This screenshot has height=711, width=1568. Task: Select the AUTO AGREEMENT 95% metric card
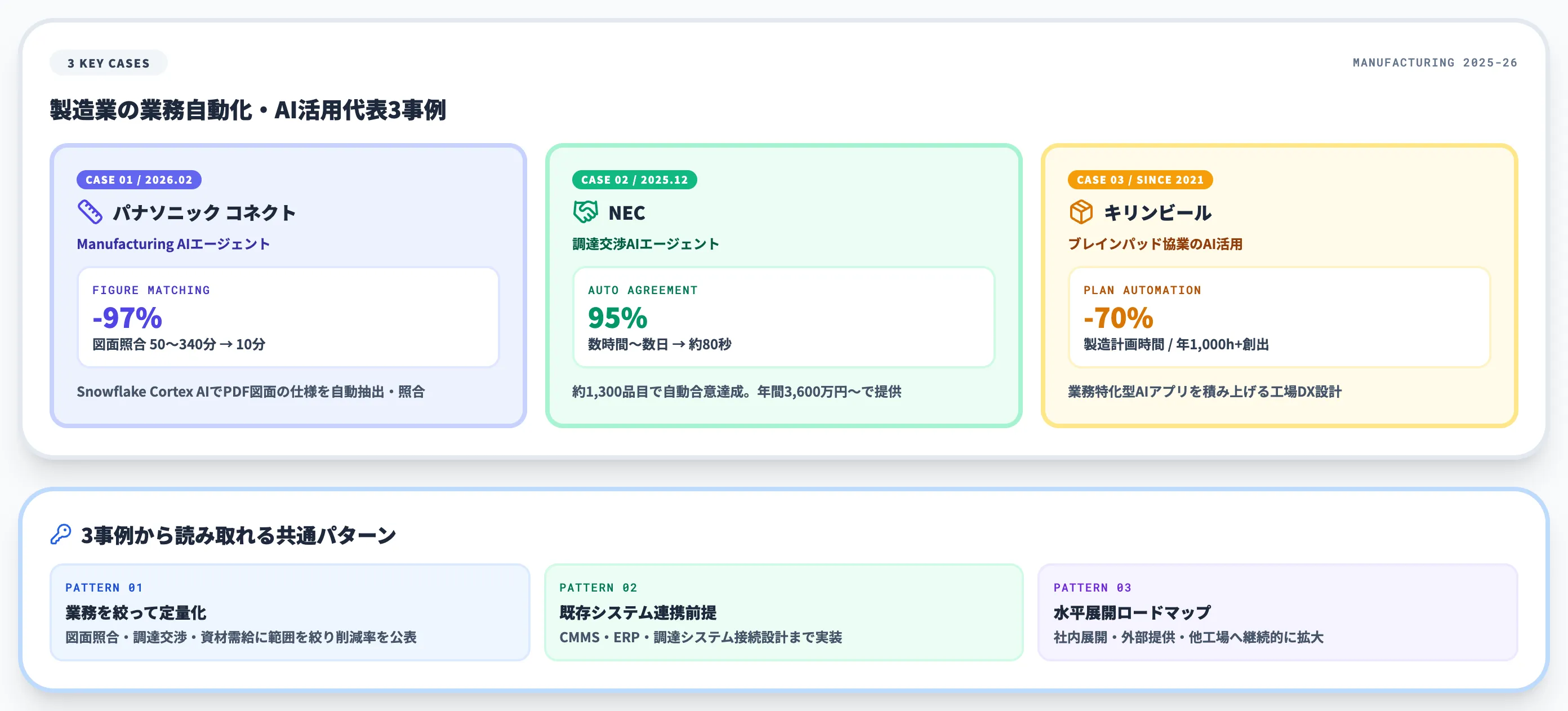coord(783,317)
